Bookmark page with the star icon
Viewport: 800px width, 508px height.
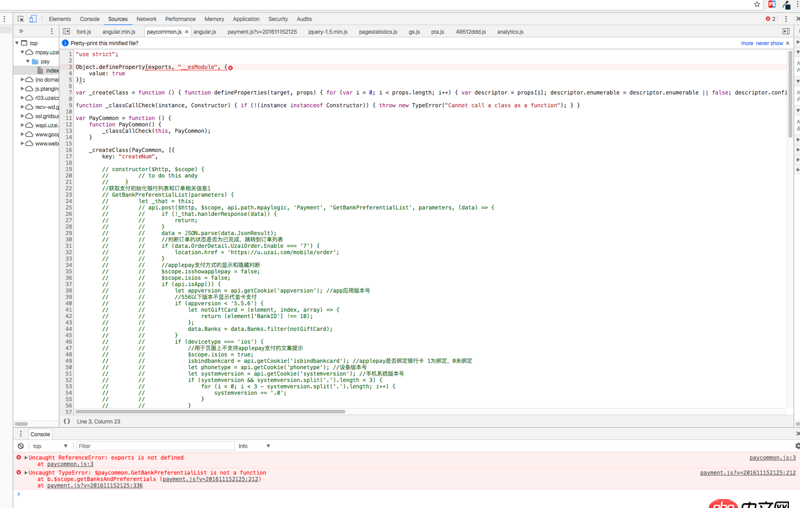pos(757,4)
